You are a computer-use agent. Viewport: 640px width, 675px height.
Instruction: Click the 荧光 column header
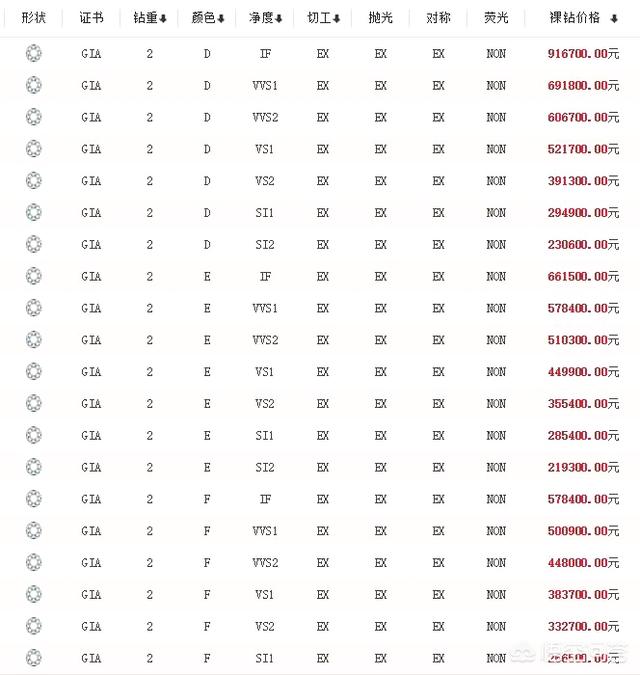coord(496,18)
